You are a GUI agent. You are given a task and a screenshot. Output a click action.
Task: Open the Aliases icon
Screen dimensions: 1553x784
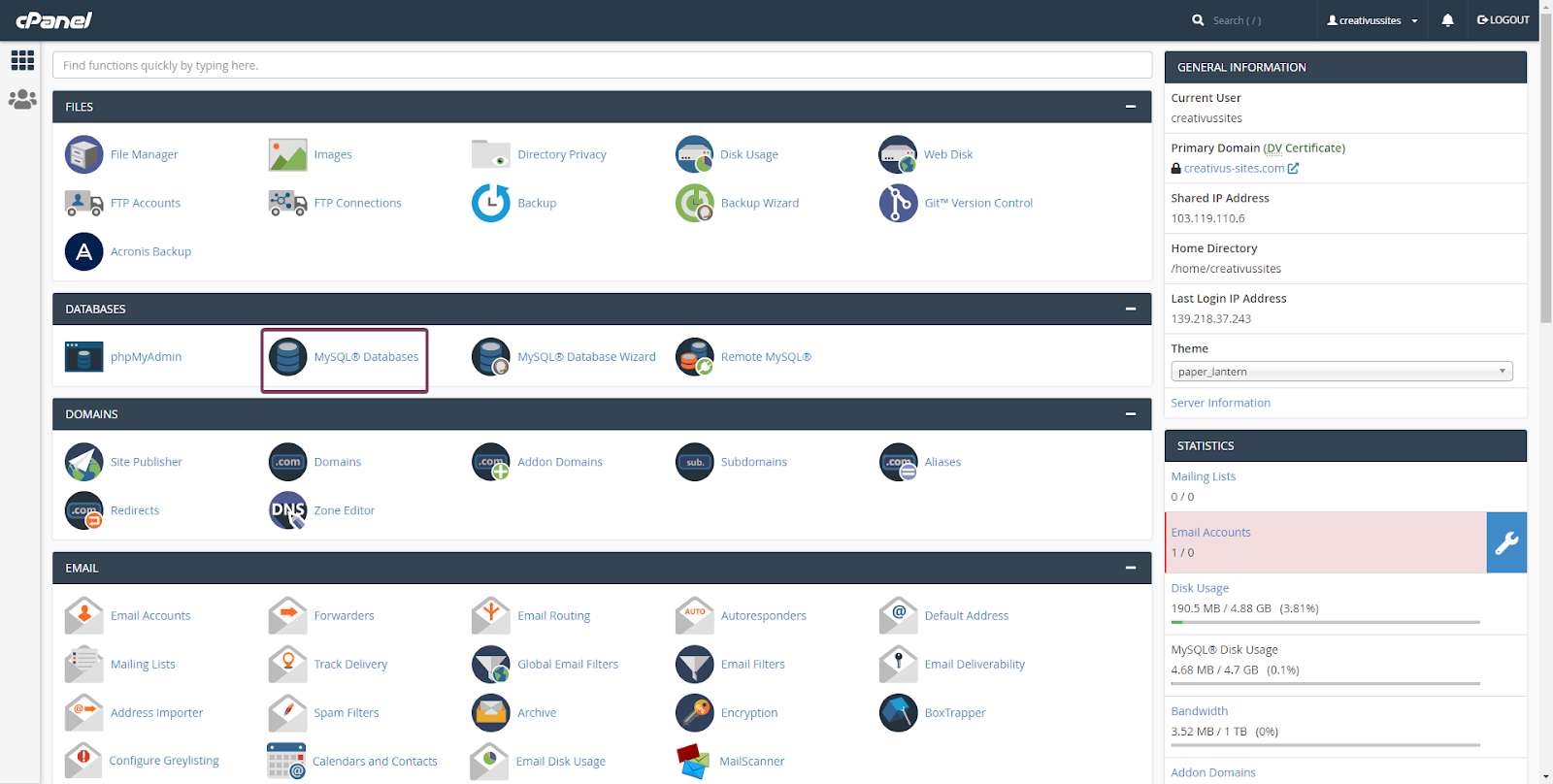[898, 462]
